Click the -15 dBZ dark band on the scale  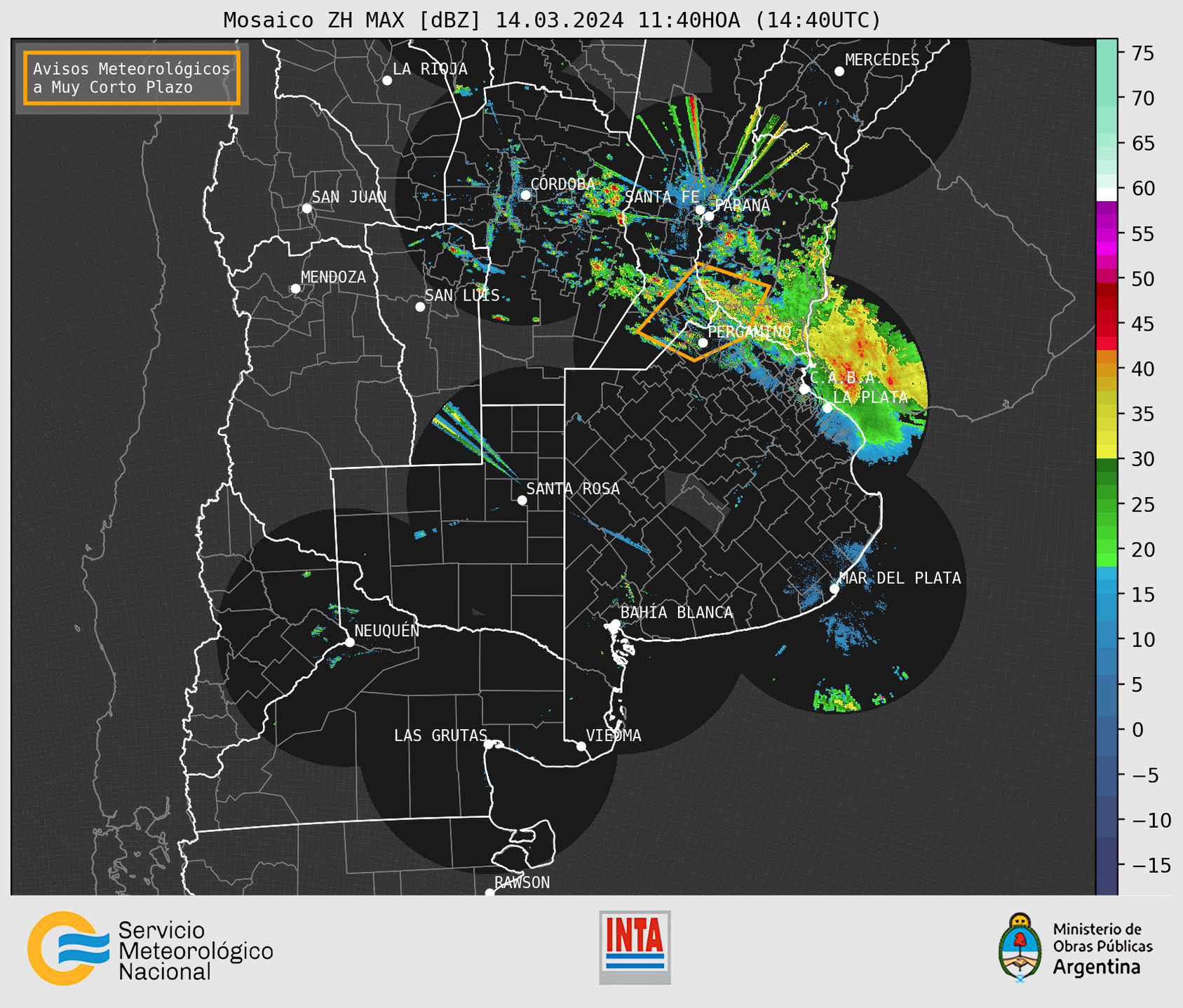pos(1107,865)
